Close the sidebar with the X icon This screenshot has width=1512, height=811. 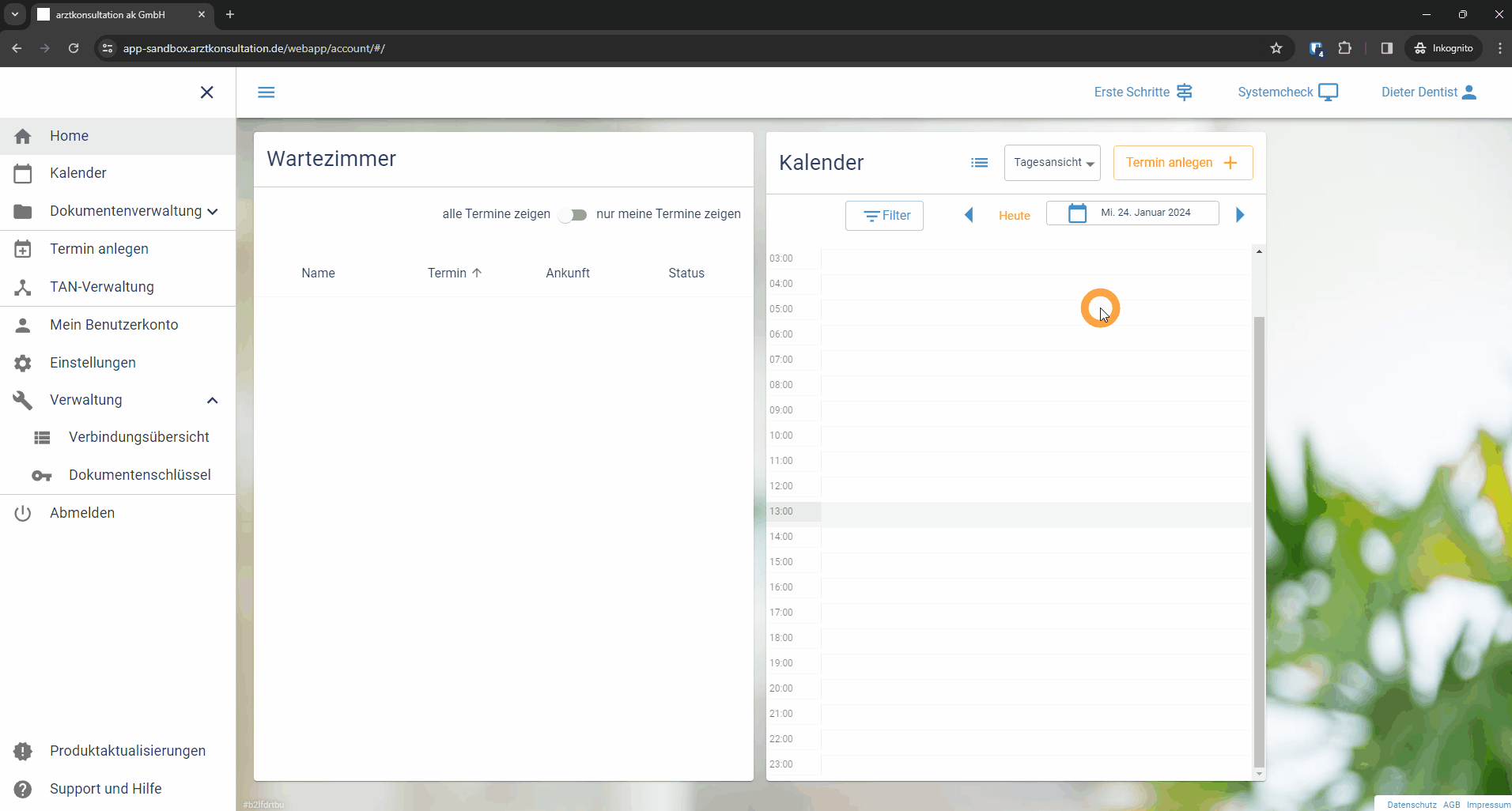tap(207, 92)
